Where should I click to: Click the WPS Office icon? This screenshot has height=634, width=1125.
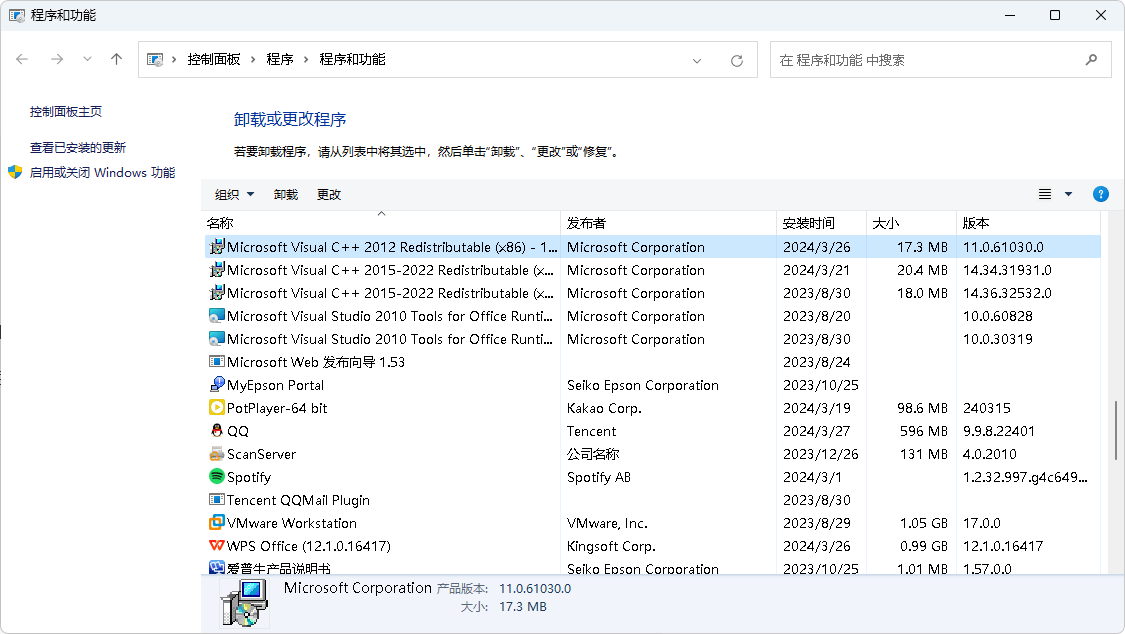pos(217,545)
